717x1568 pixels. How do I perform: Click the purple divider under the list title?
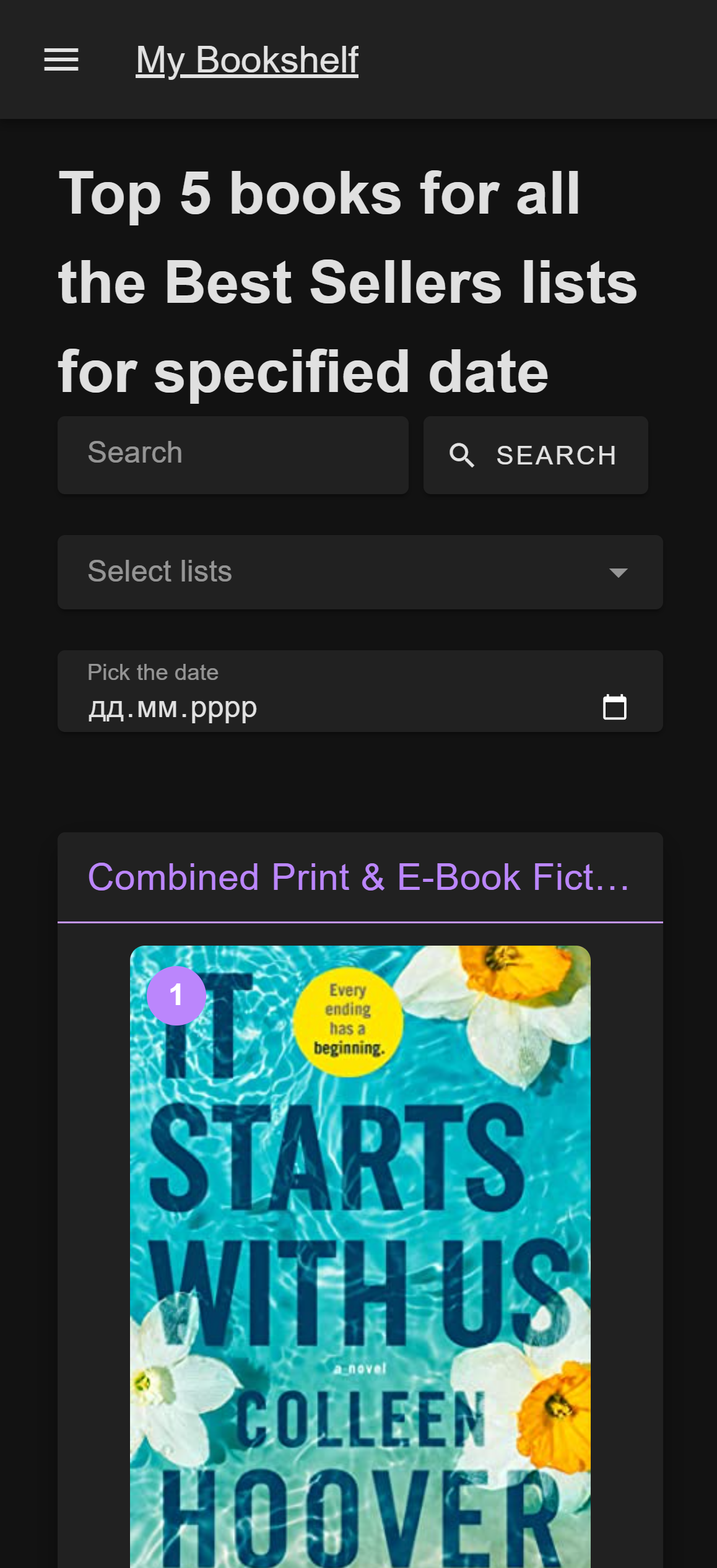click(x=359, y=922)
